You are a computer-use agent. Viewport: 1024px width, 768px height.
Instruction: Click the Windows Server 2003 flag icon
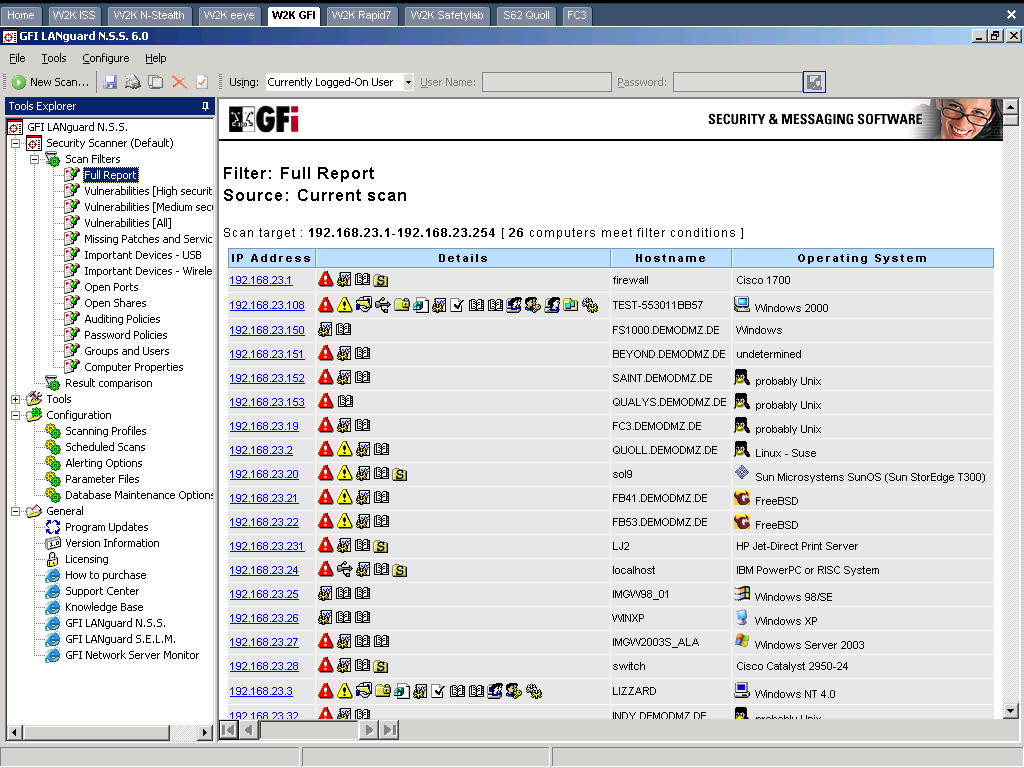click(x=741, y=641)
